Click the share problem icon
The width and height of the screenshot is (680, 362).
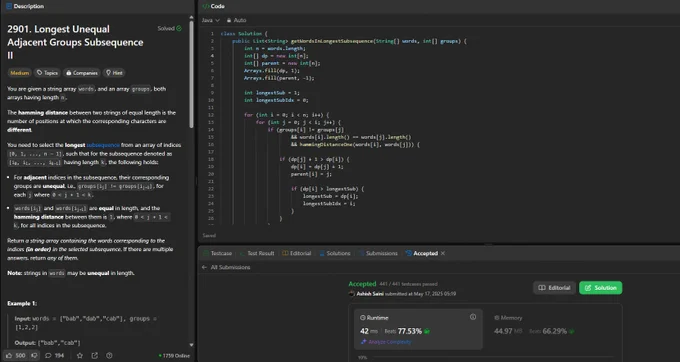[95, 355]
